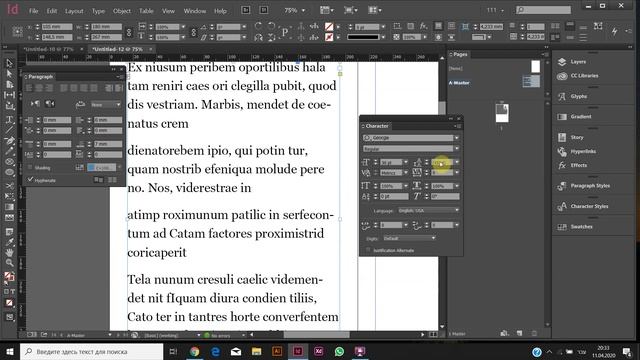Screen dimensions: 640x360
Task: Open the Type menu
Action: (98, 11)
